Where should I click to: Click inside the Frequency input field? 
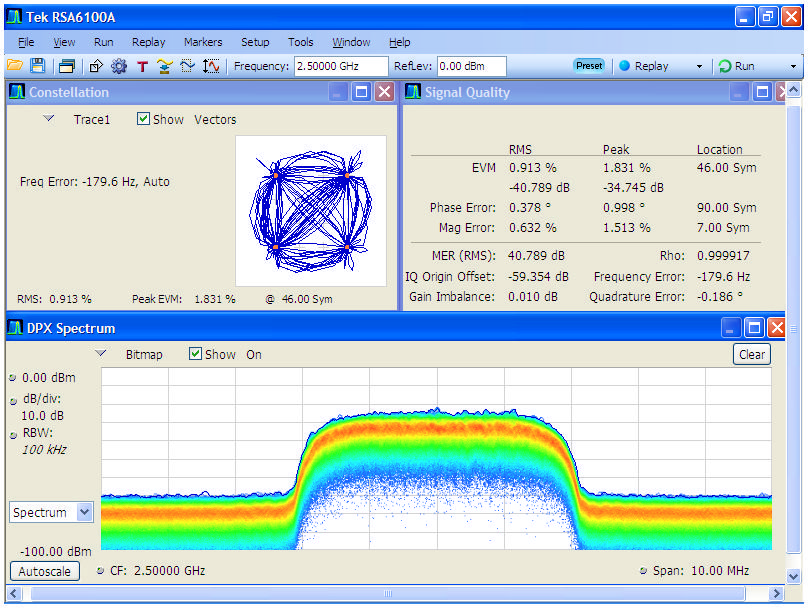[x=340, y=66]
